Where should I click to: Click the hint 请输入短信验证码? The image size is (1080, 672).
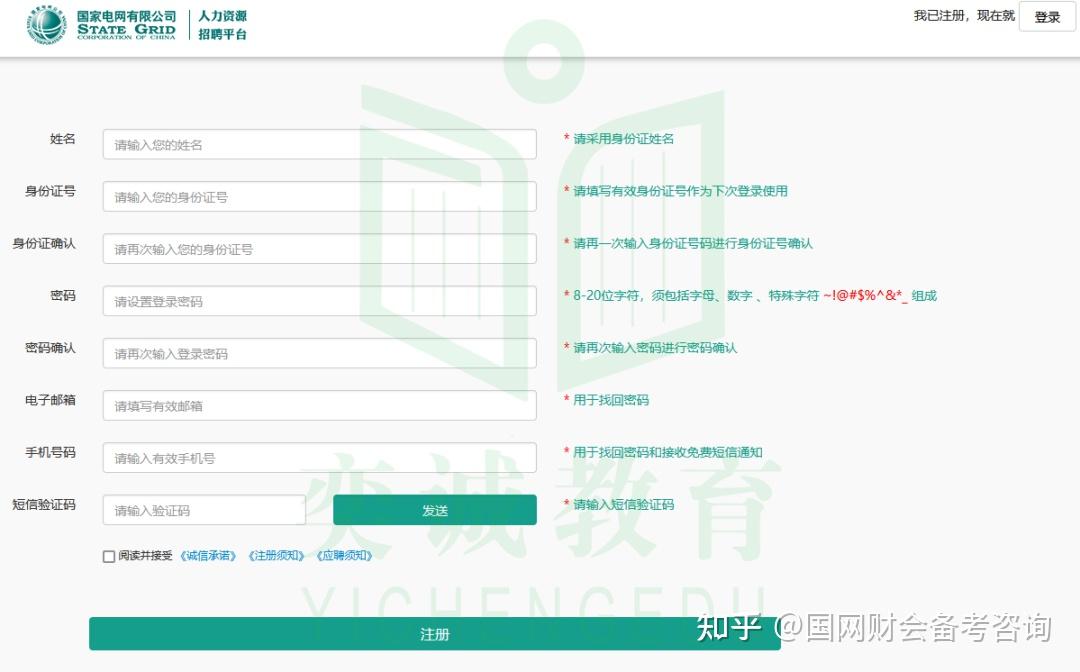623,505
